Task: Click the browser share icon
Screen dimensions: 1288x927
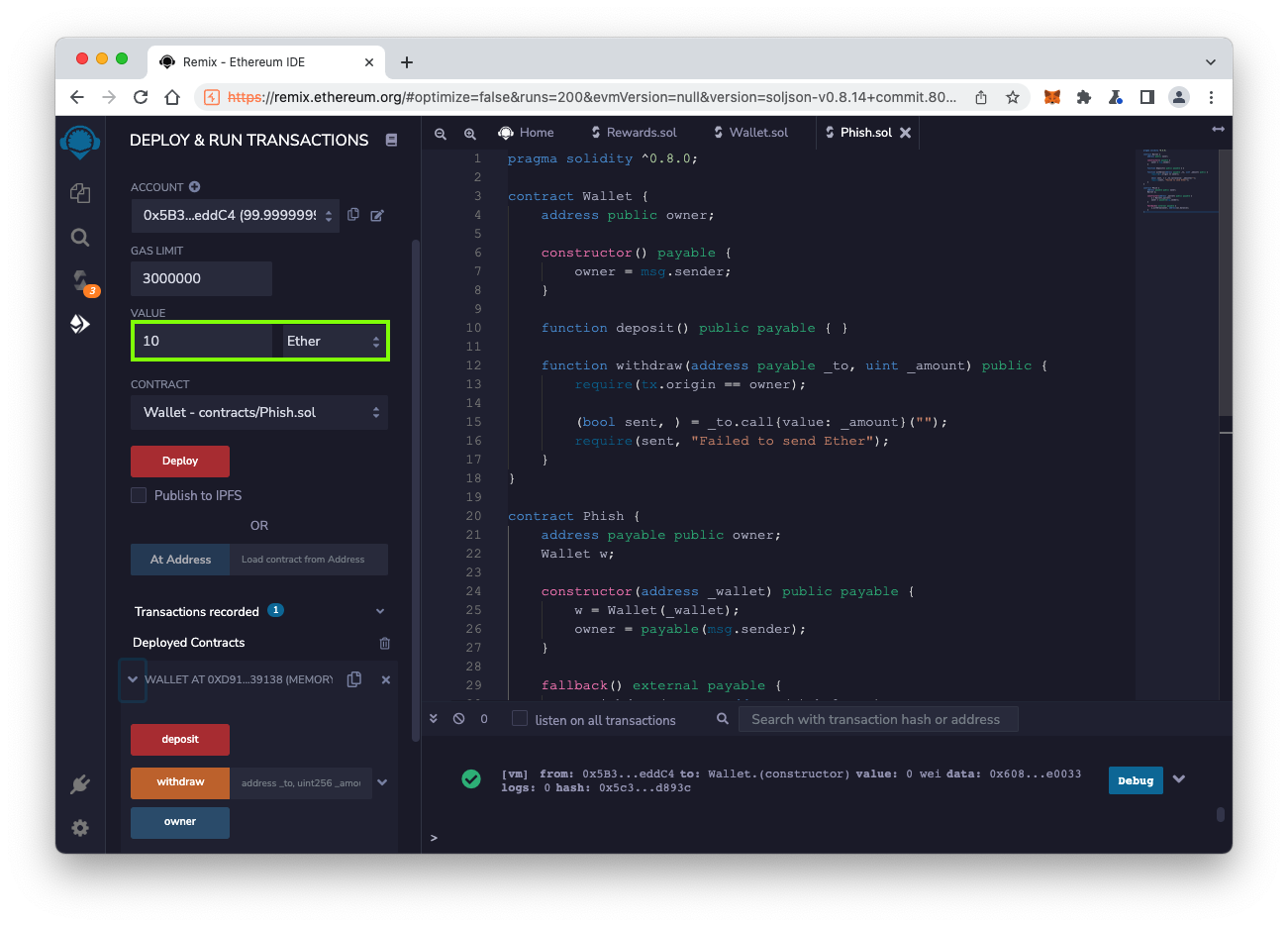Action: [x=981, y=97]
